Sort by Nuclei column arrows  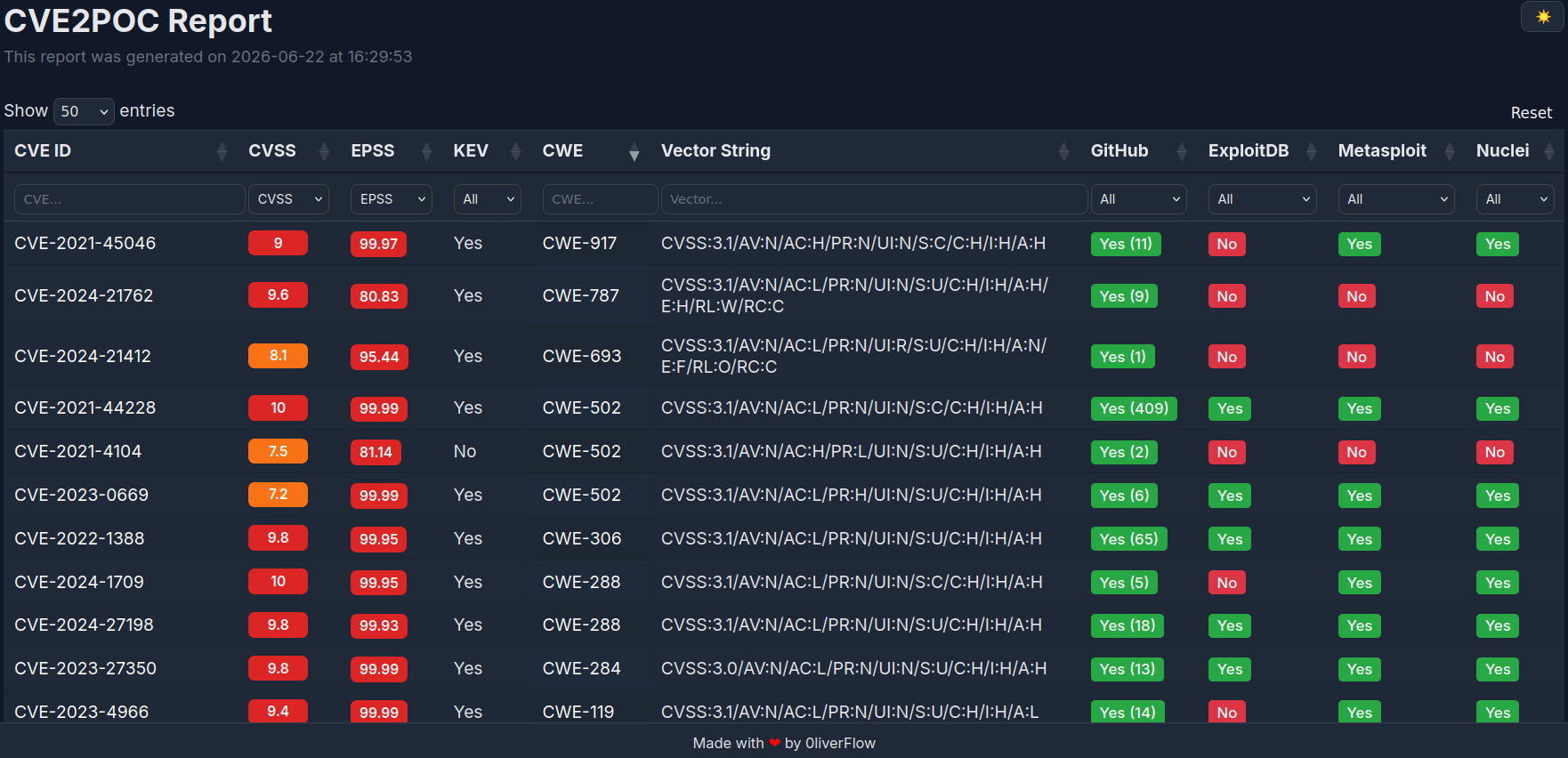coord(1548,152)
